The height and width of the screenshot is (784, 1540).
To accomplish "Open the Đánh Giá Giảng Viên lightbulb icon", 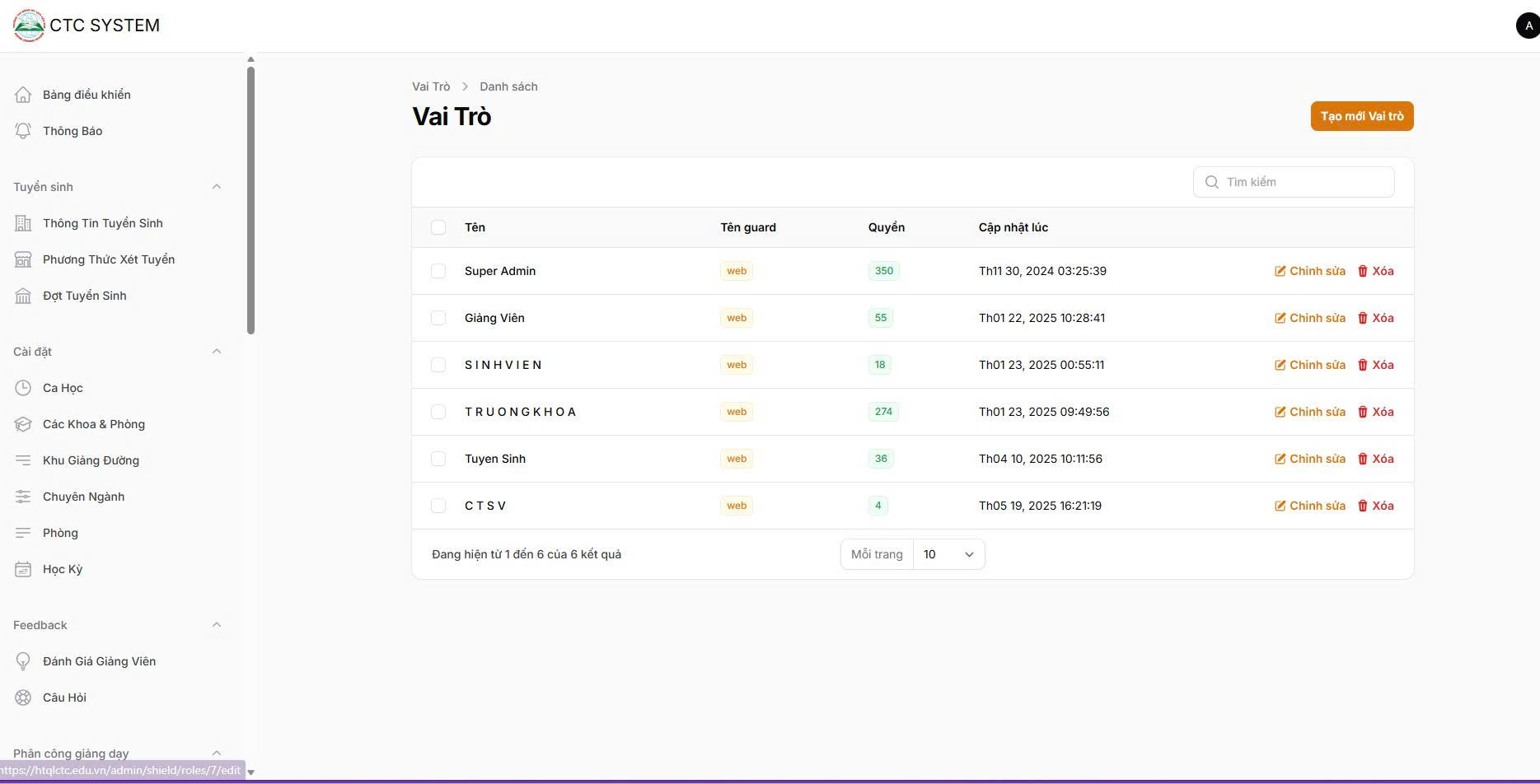I will tap(23, 661).
